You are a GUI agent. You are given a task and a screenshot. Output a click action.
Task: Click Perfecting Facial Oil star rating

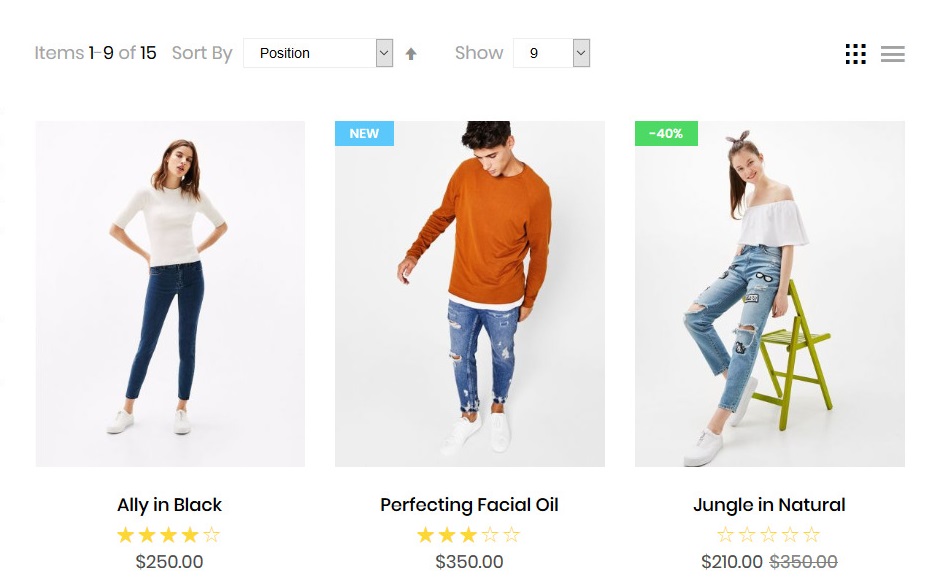click(x=469, y=535)
